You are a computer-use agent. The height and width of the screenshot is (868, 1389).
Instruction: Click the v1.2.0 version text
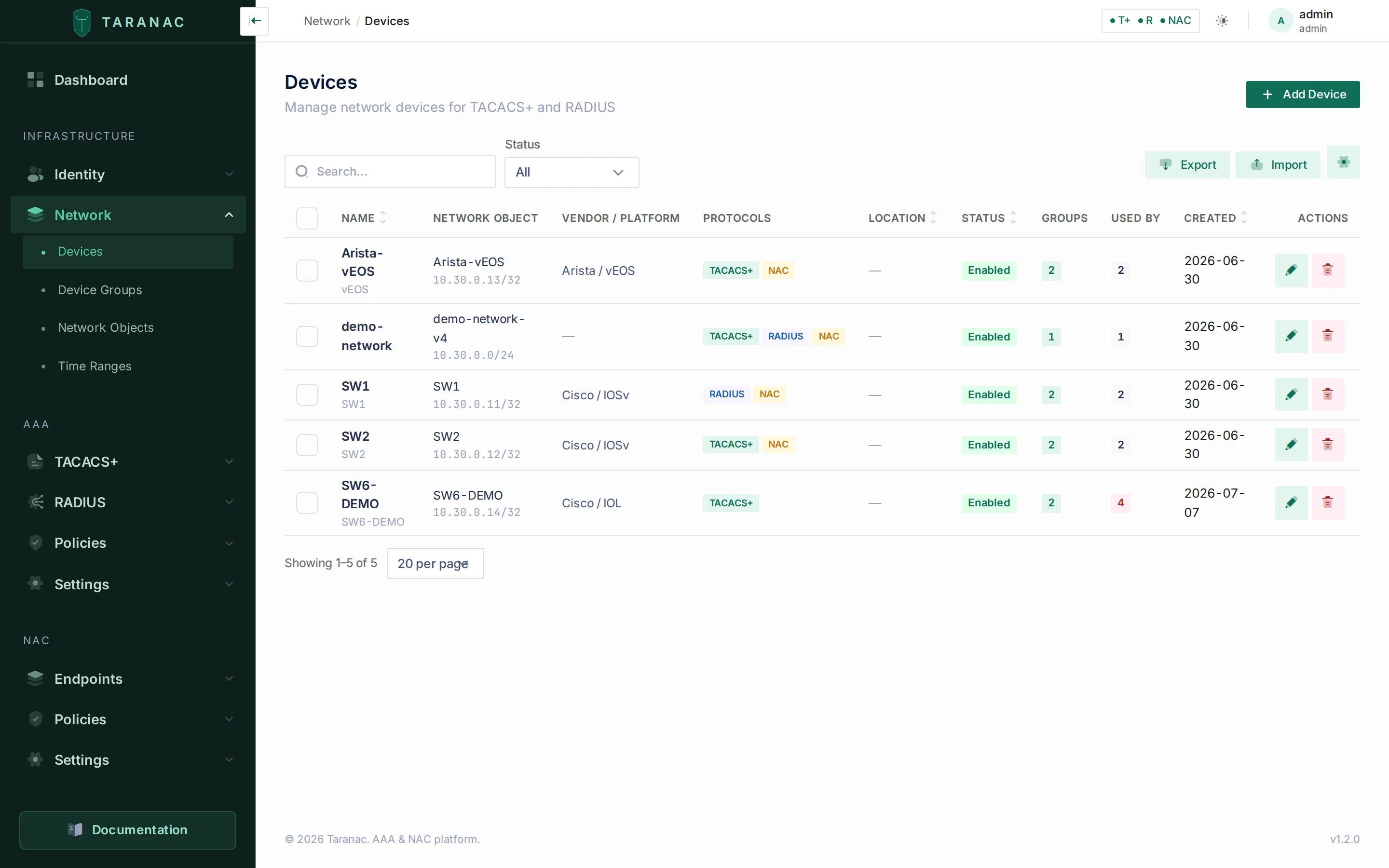[x=1345, y=839]
